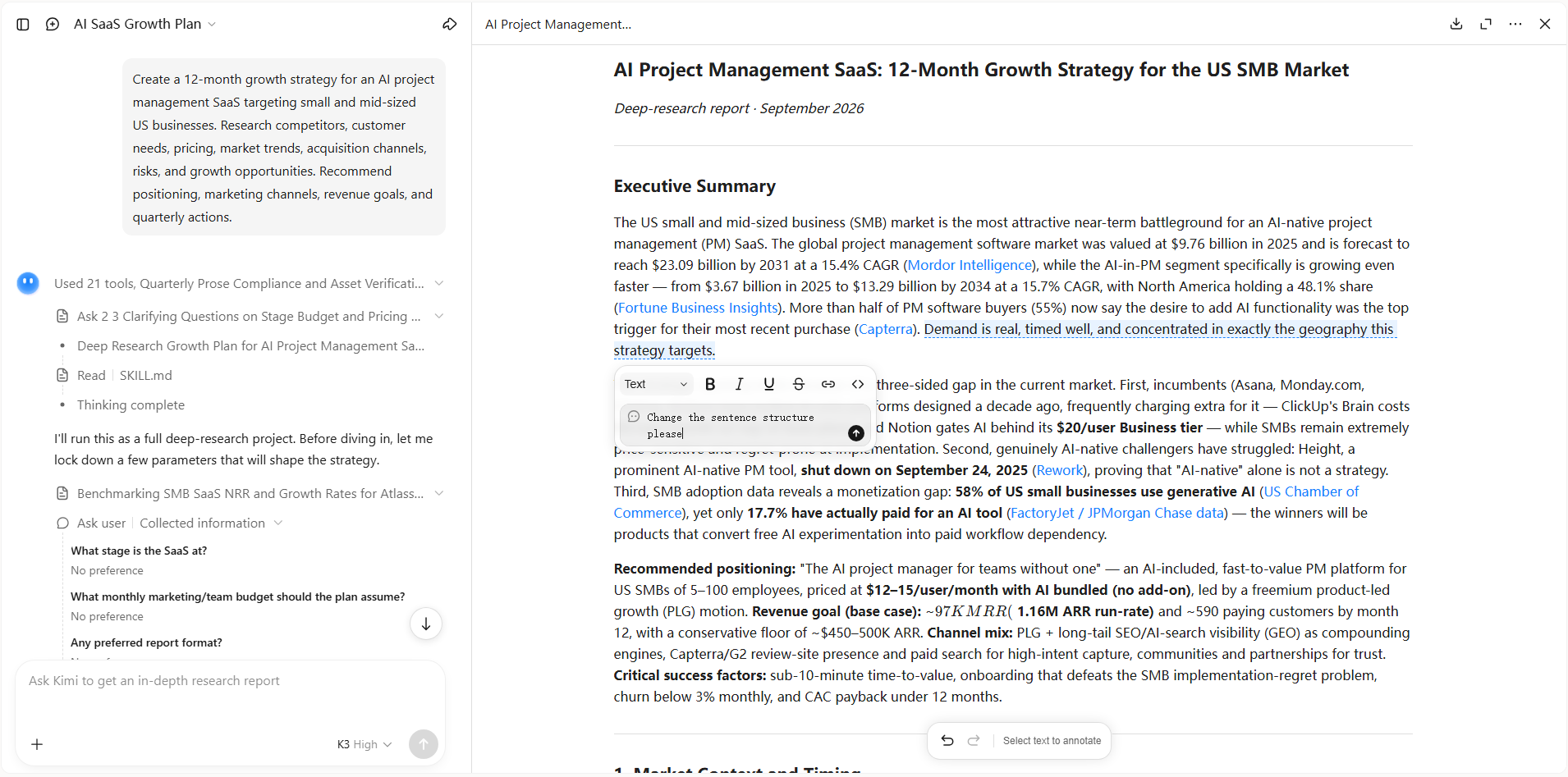
Task: Click the Executive Summary heading
Action: click(x=695, y=186)
